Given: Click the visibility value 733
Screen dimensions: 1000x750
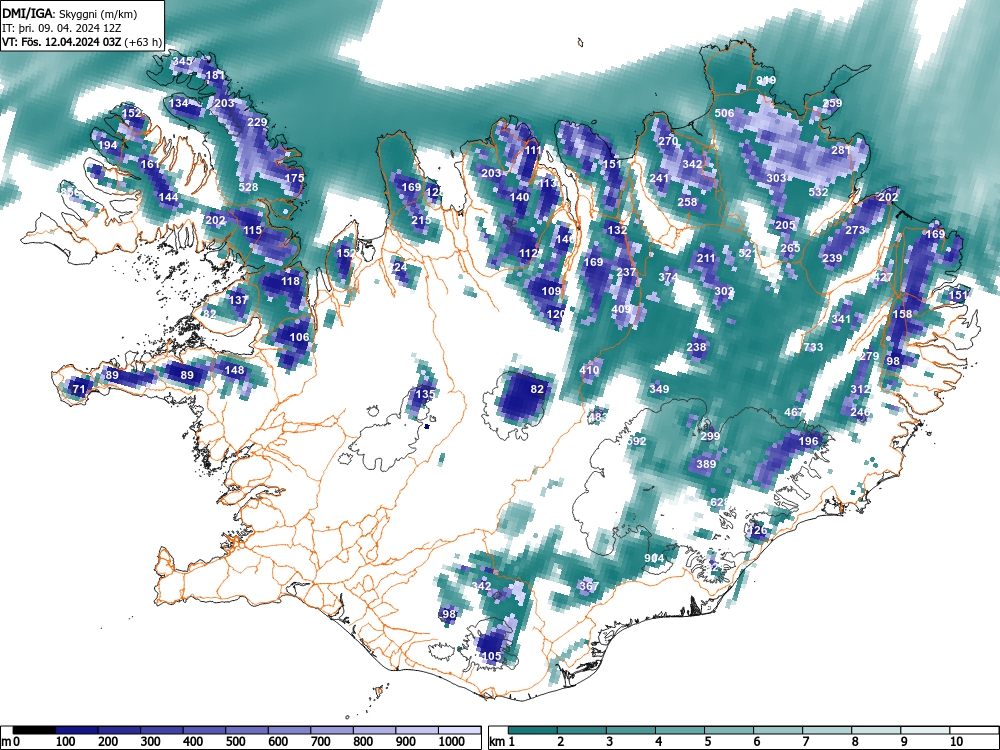Looking at the screenshot, I should (813, 347).
